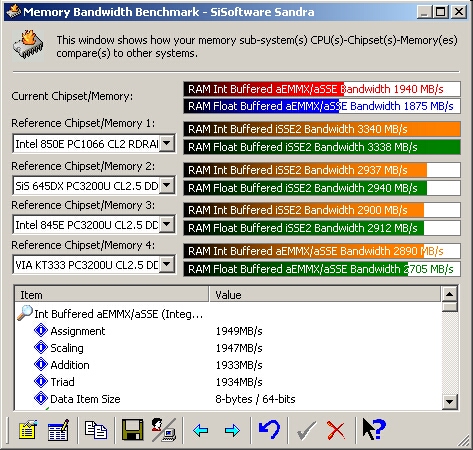Open the table edit icon in toolbar
The height and width of the screenshot is (450, 473).
click(x=59, y=430)
